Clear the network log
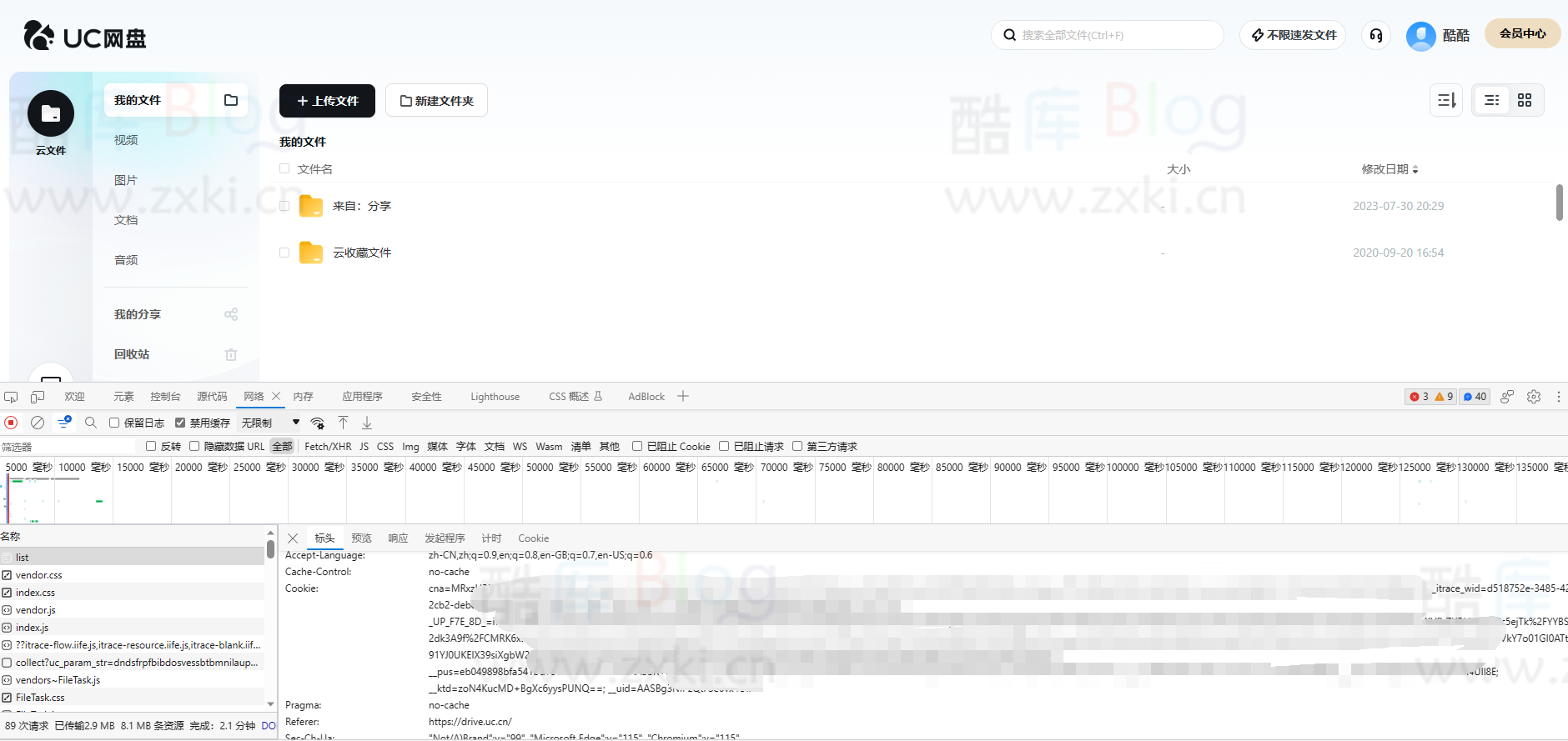Image resolution: width=1568 pixels, height=741 pixels. (38, 423)
